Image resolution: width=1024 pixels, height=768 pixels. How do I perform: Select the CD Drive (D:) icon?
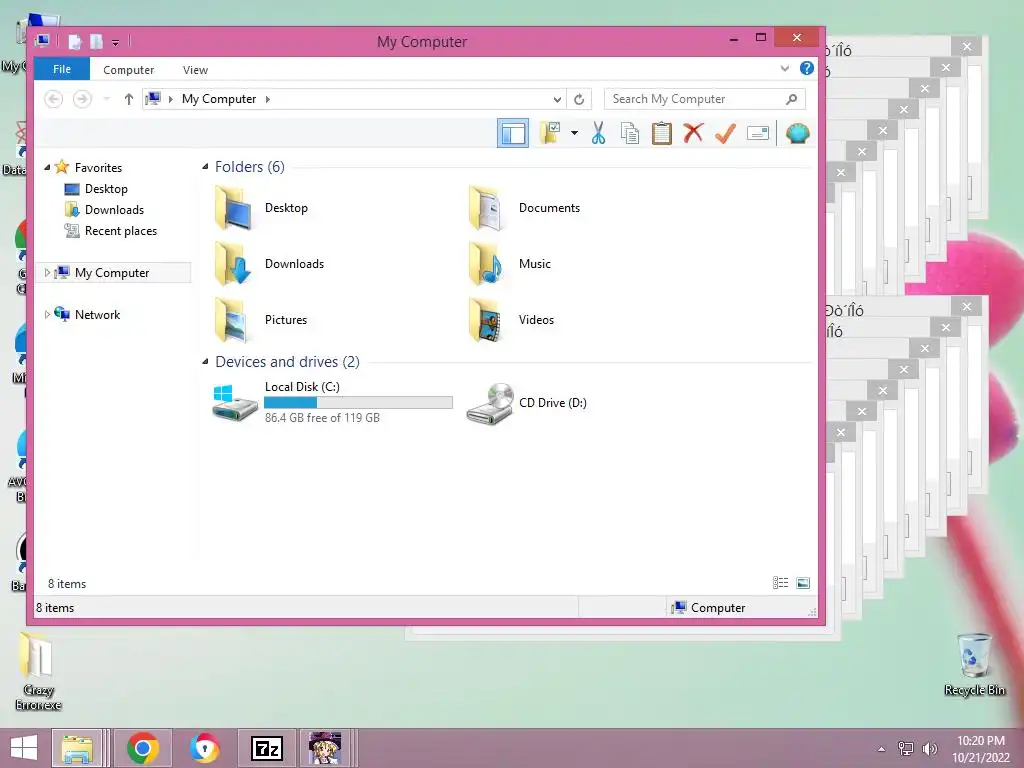coord(490,403)
